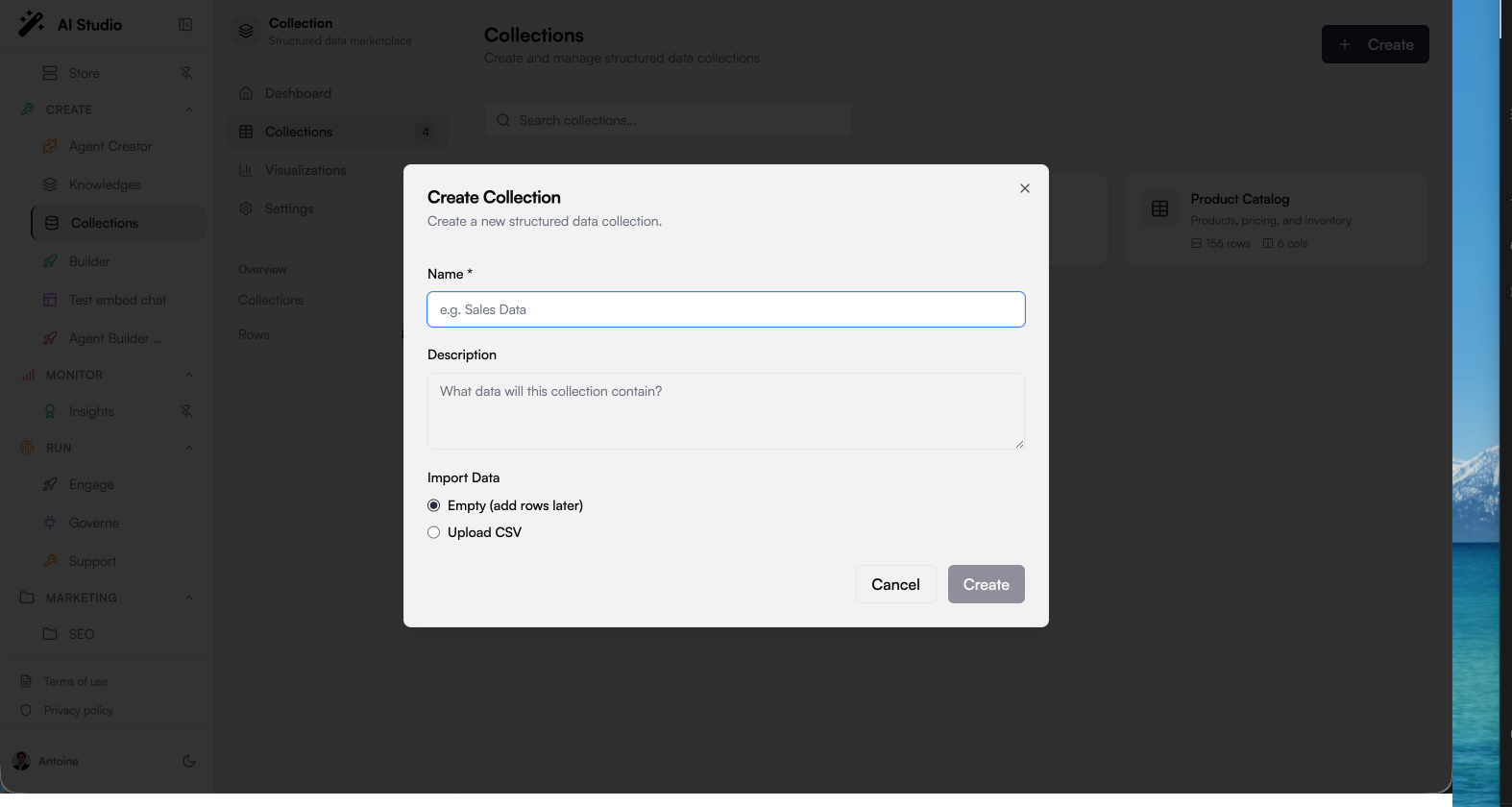Open Terms of use link
This screenshot has width=1512, height=807.
[76, 681]
